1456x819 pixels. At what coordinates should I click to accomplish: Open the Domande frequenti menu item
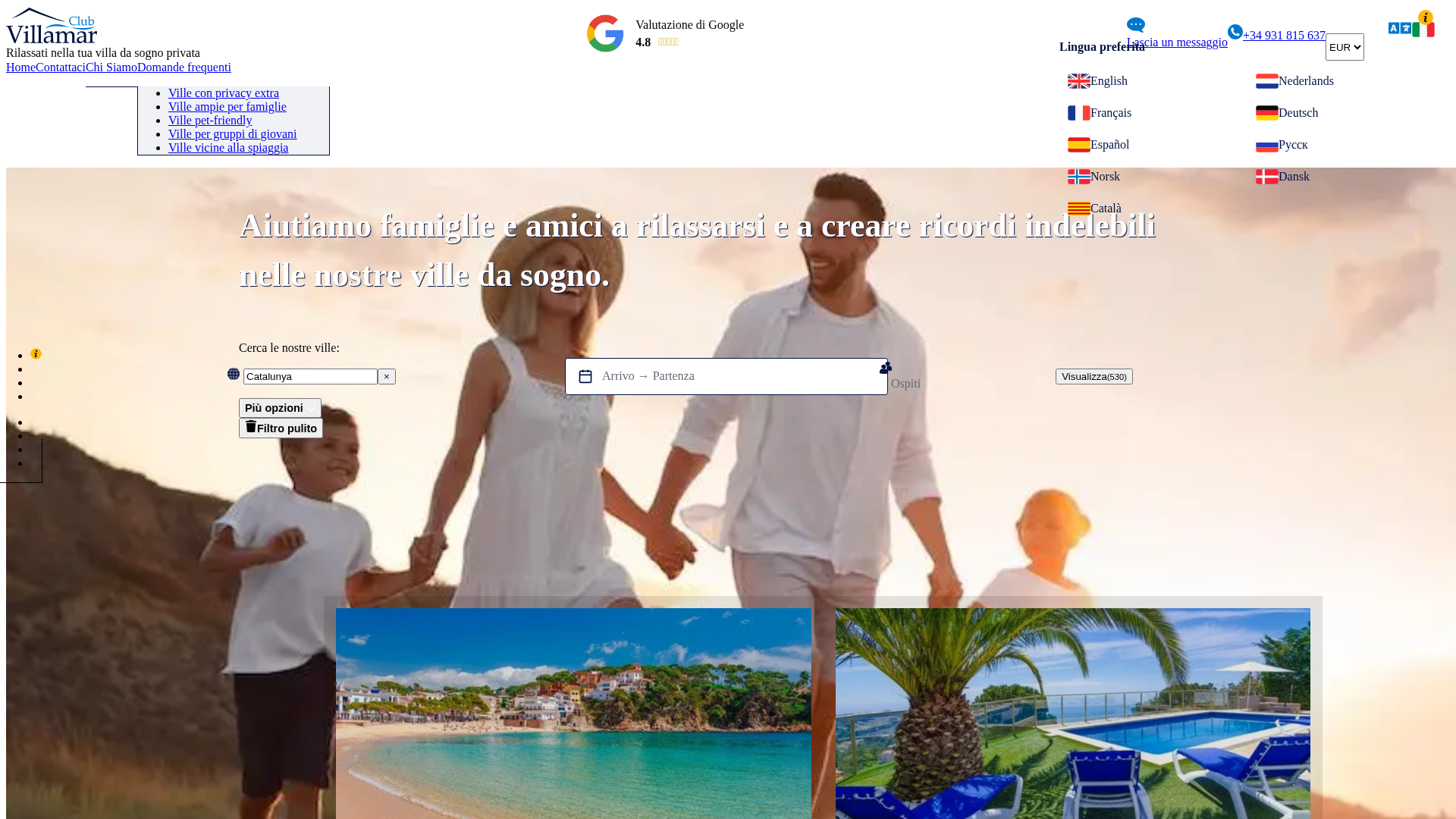[184, 67]
